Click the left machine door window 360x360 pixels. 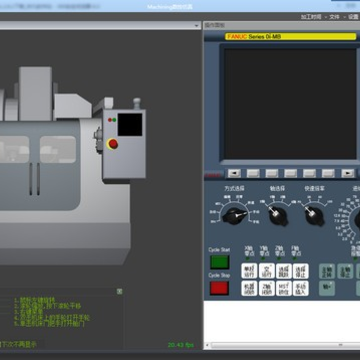coord(14,149)
